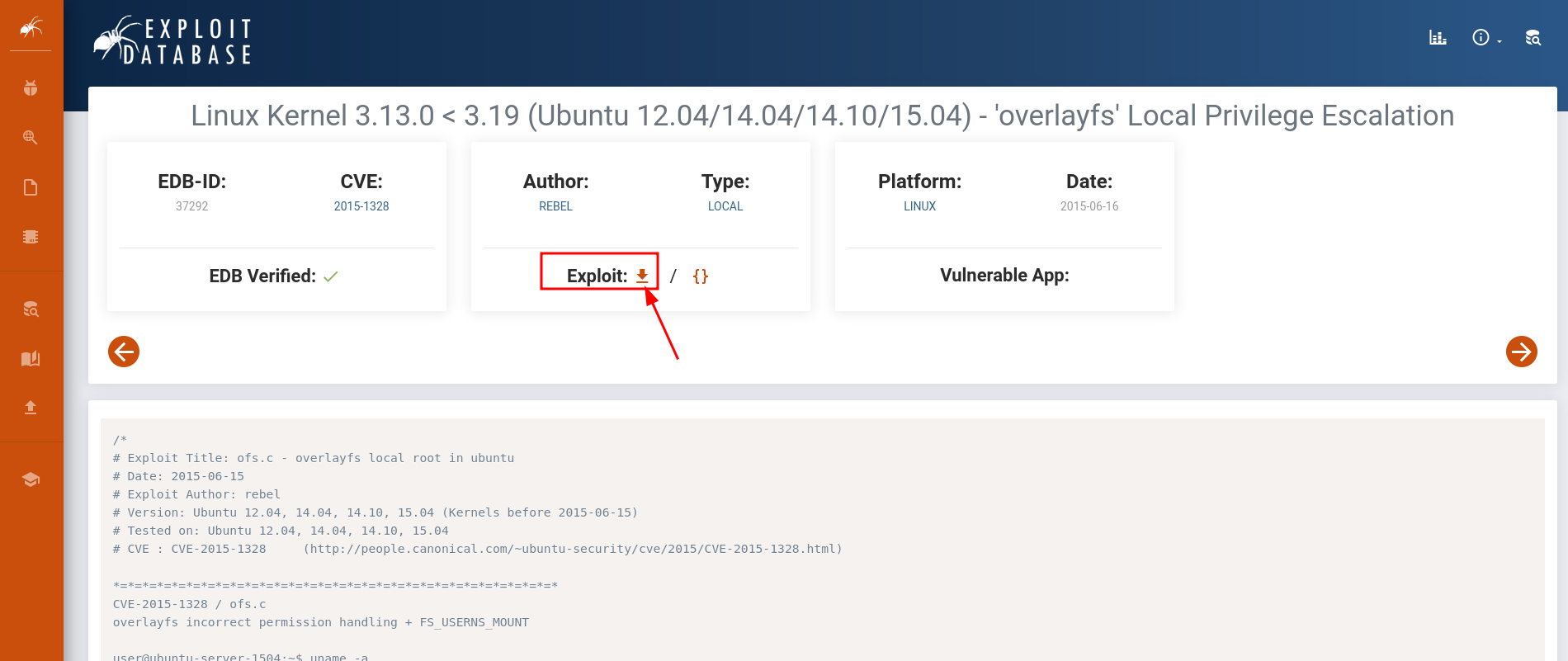Download the exploit via the download icon
The width and height of the screenshot is (1568, 661).
click(642, 276)
